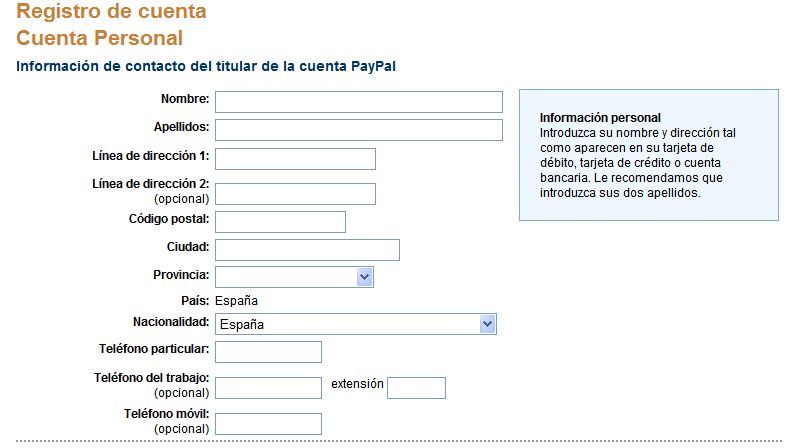This screenshot has width=793, height=448.
Task: Click the optional Línea de dirección 2 field
Action: click(295, 194)
